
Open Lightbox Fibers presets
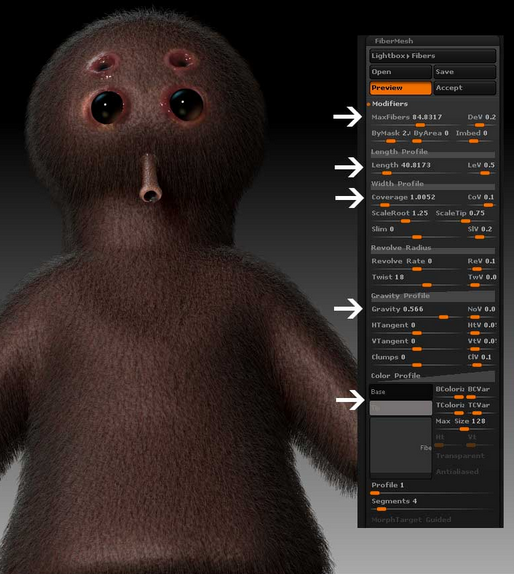[x=432, y=56]
